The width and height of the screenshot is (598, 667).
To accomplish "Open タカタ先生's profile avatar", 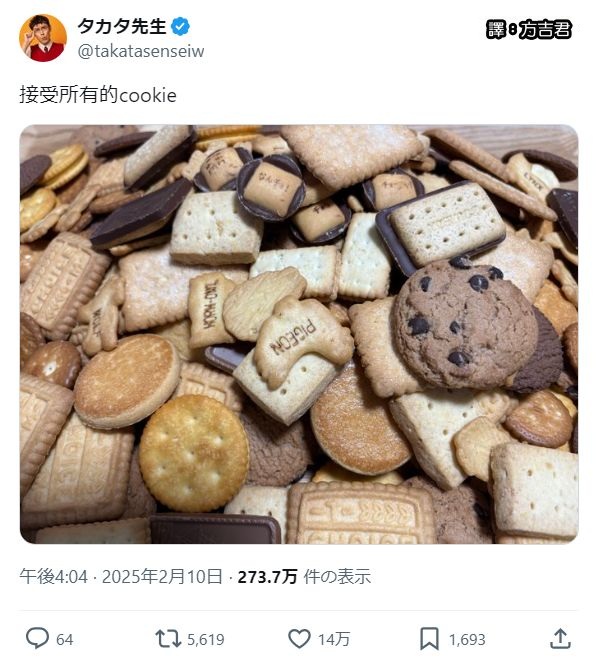I will (43, 37).
